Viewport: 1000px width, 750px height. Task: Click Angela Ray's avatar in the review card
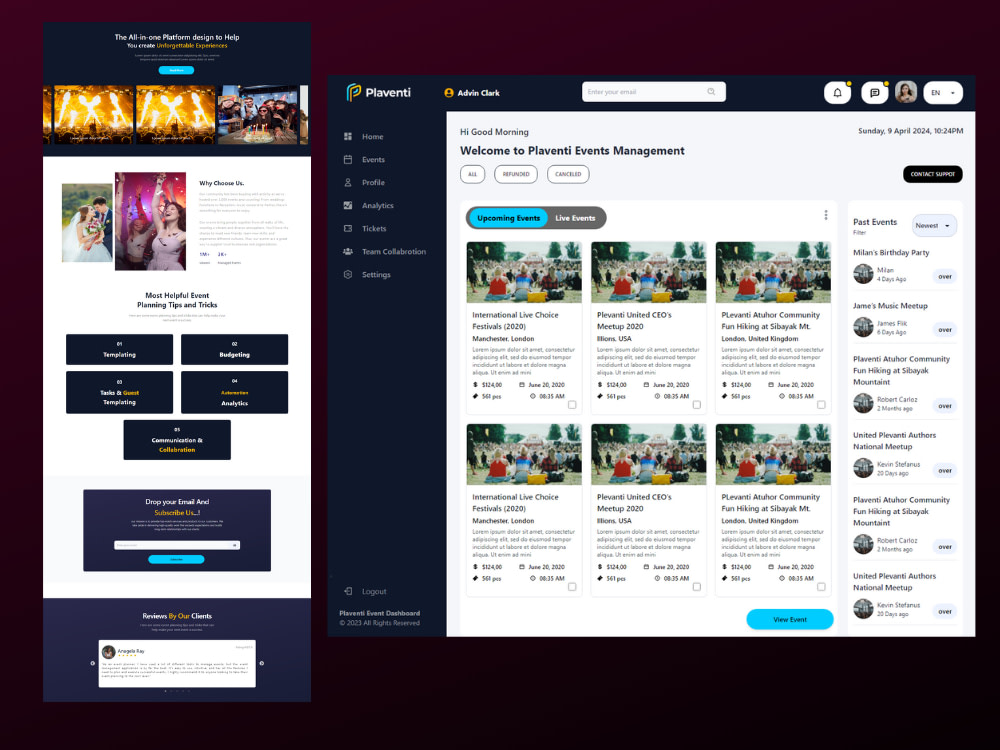(x=108, y=652)
